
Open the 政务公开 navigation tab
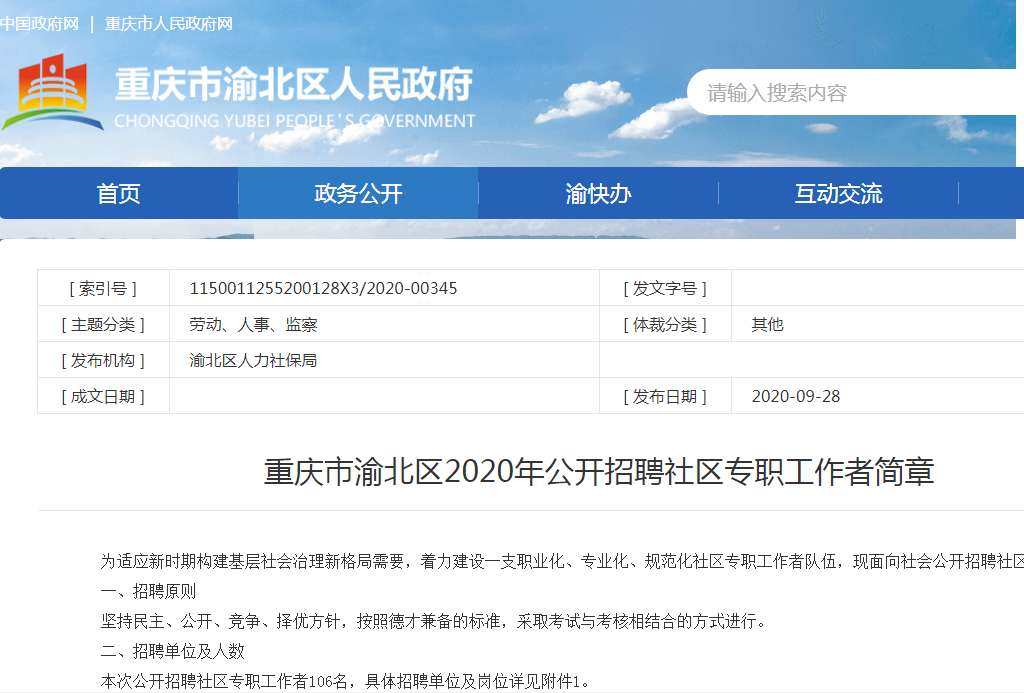(x=358, y=194)
